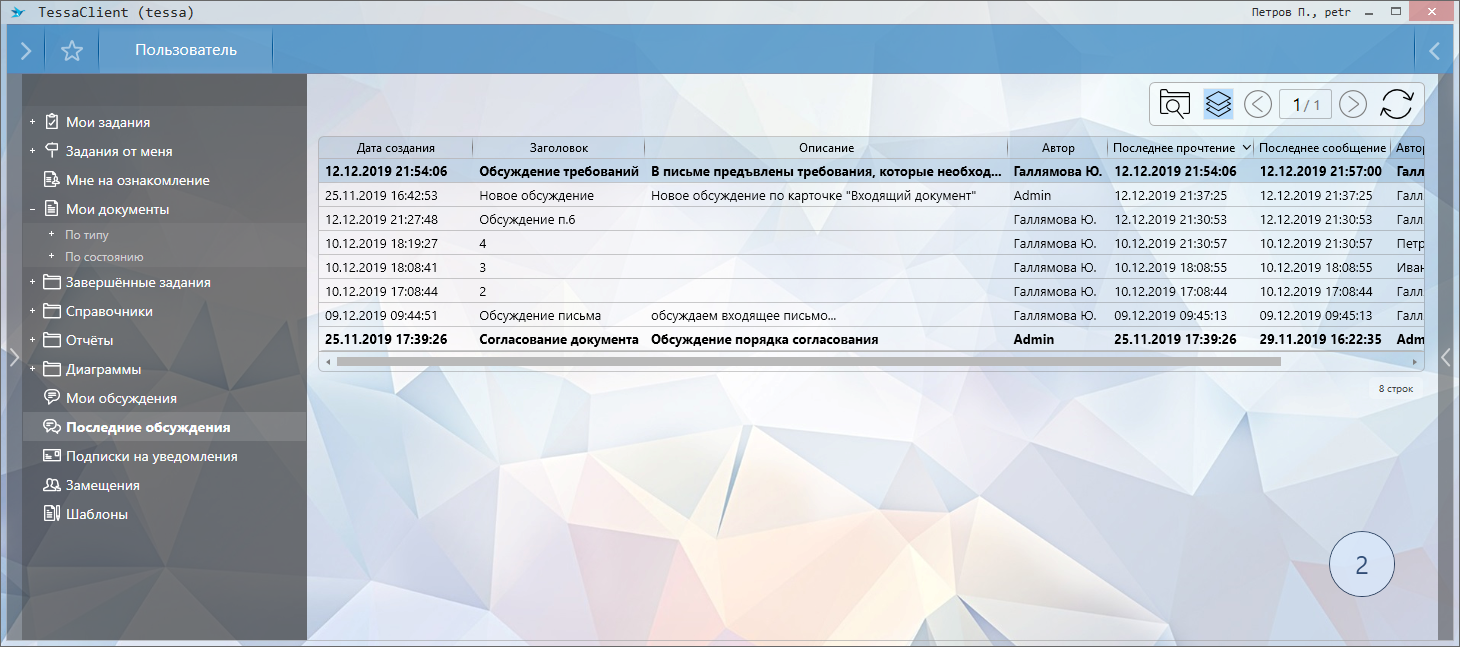Expand the Мои задания tree node

pyautogui.click(x=33, y=122)
